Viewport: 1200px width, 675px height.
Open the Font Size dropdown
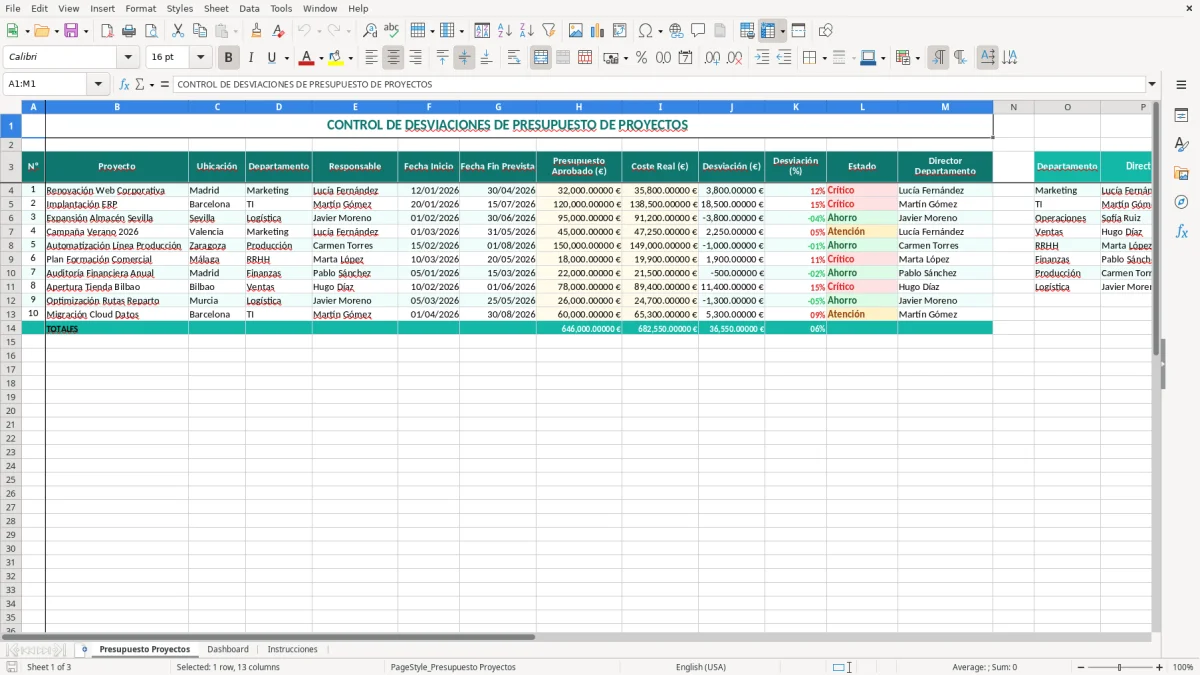(x=200, y=58)
